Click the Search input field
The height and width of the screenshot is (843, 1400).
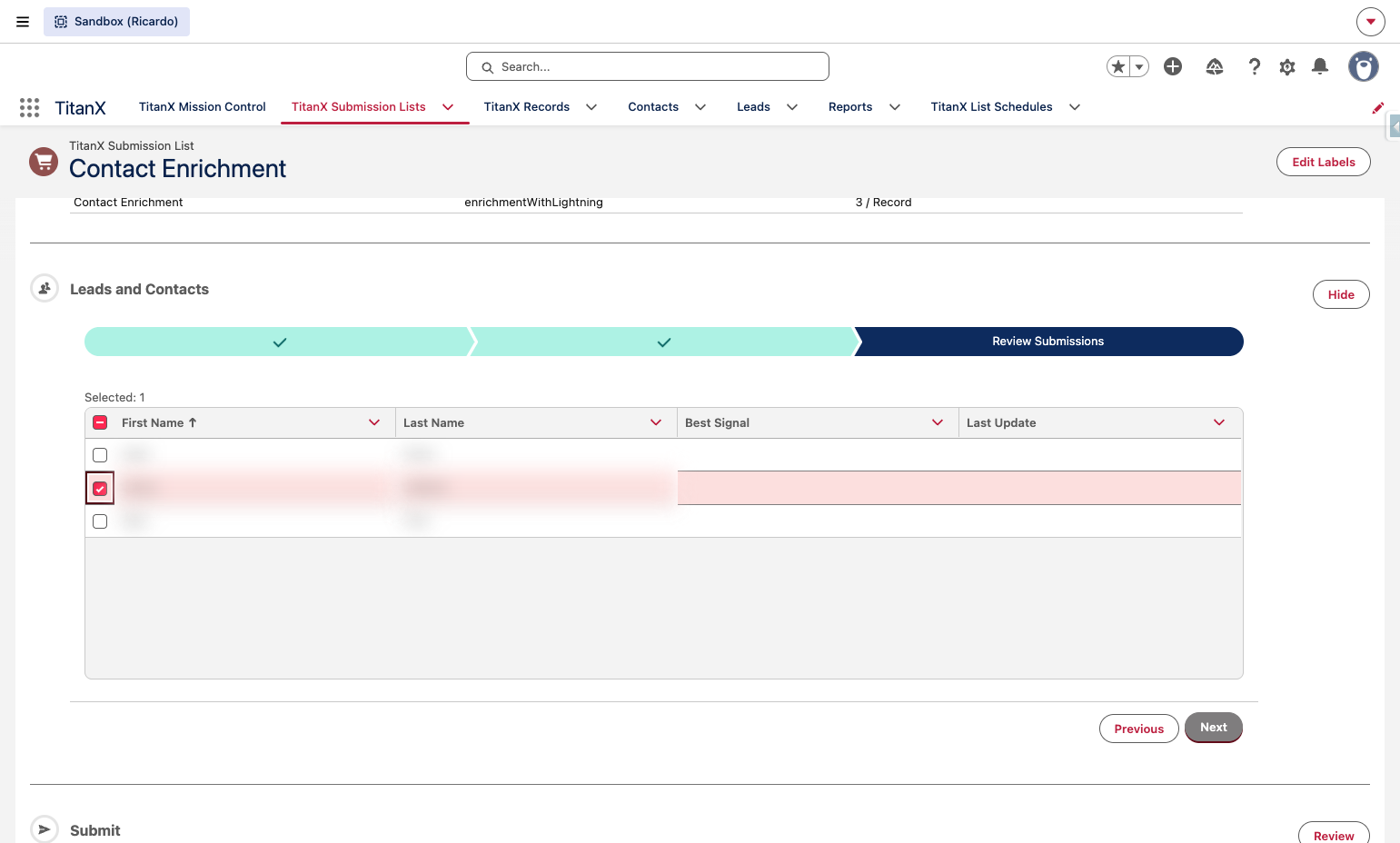(x=648, y=66)
